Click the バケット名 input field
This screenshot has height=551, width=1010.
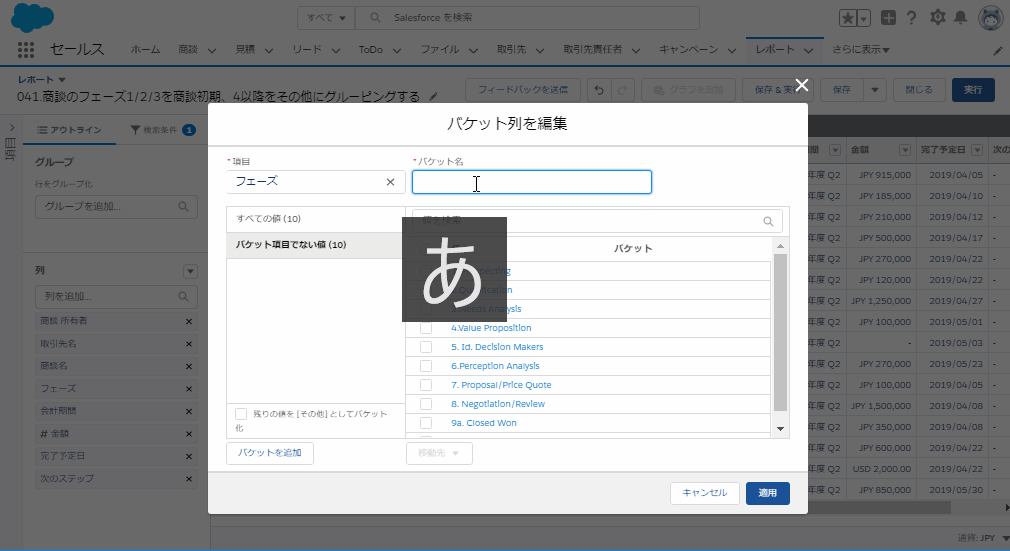[532, 182]
